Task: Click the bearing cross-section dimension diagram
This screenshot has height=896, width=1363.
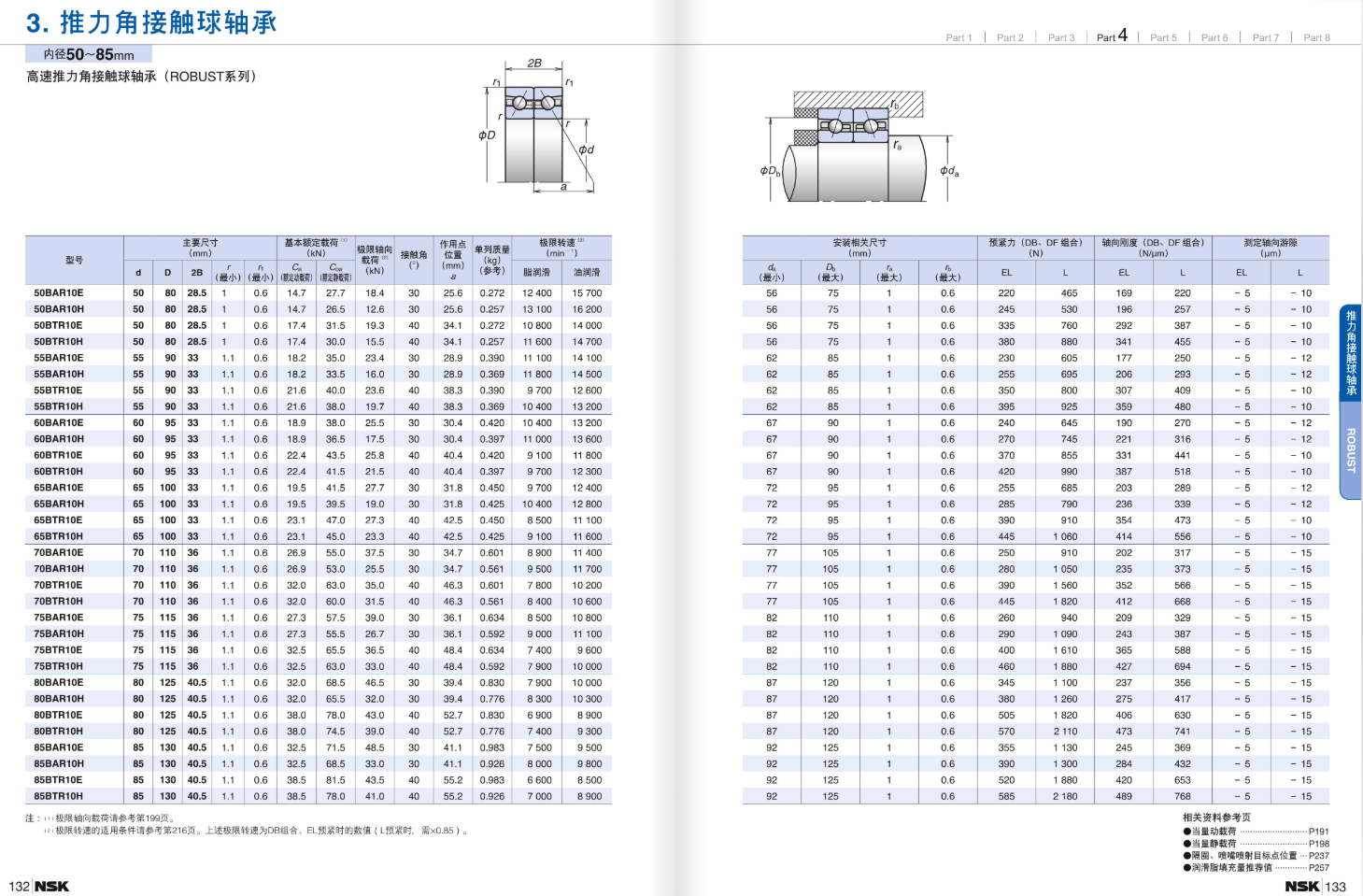Action: click(x=537, y=125)
